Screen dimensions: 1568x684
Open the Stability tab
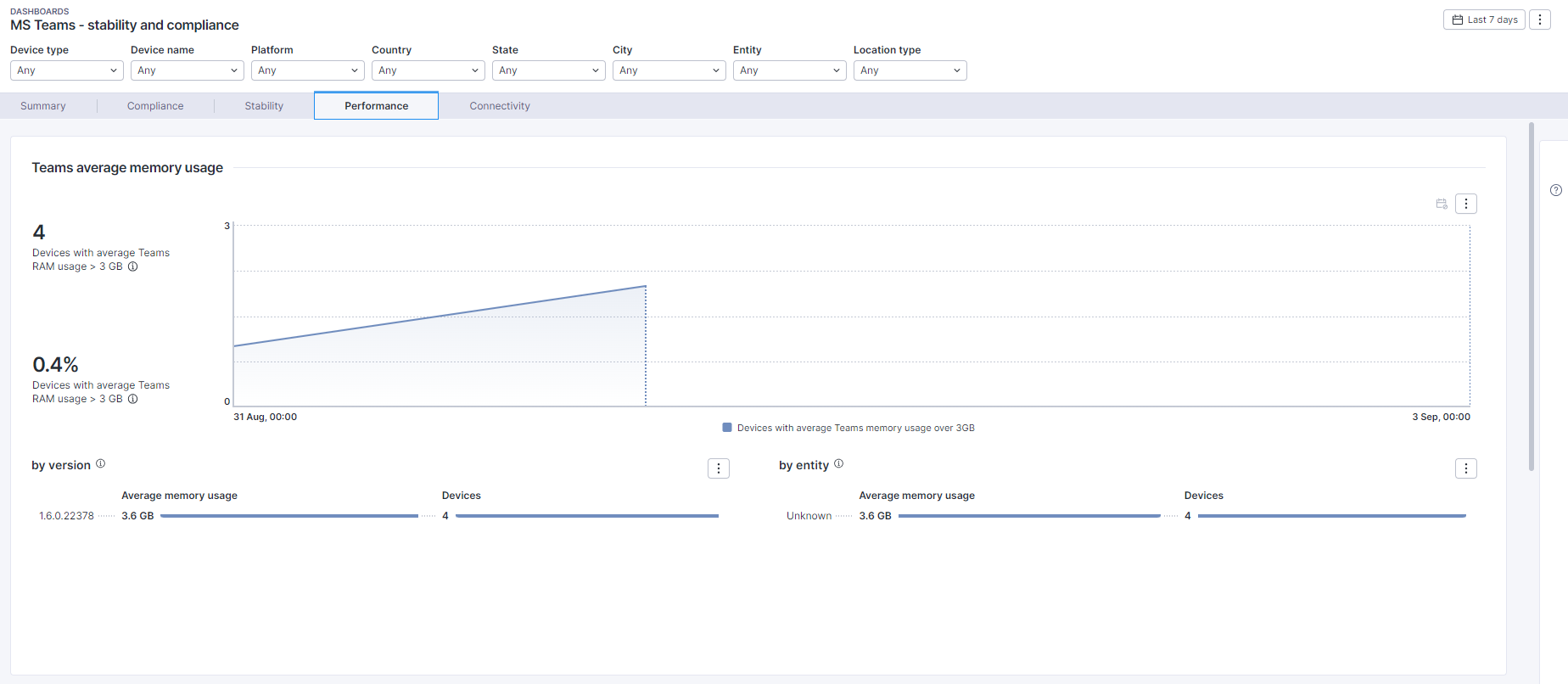pos(264,106)
